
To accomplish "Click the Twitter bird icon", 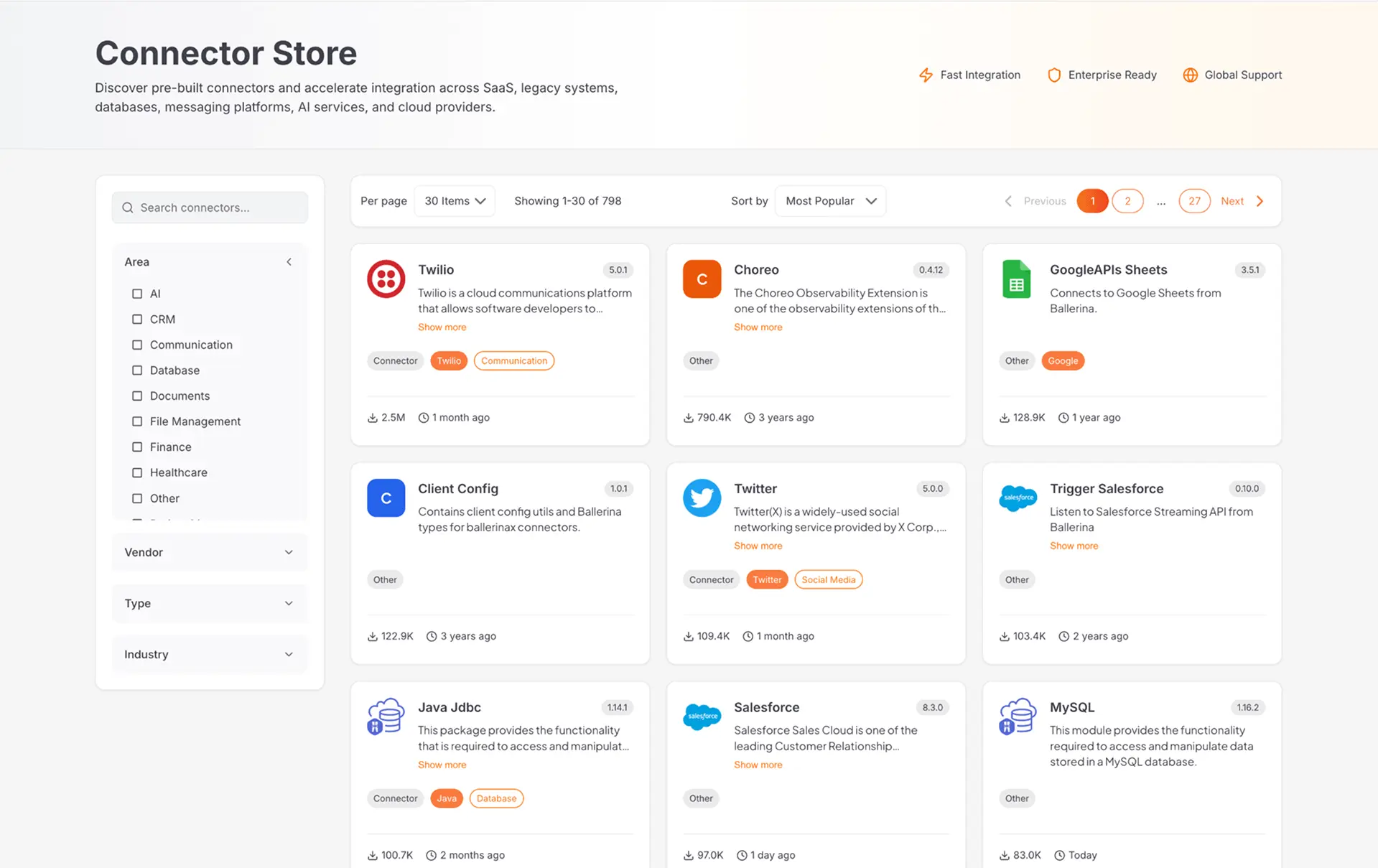I will (x=702, y=498).
